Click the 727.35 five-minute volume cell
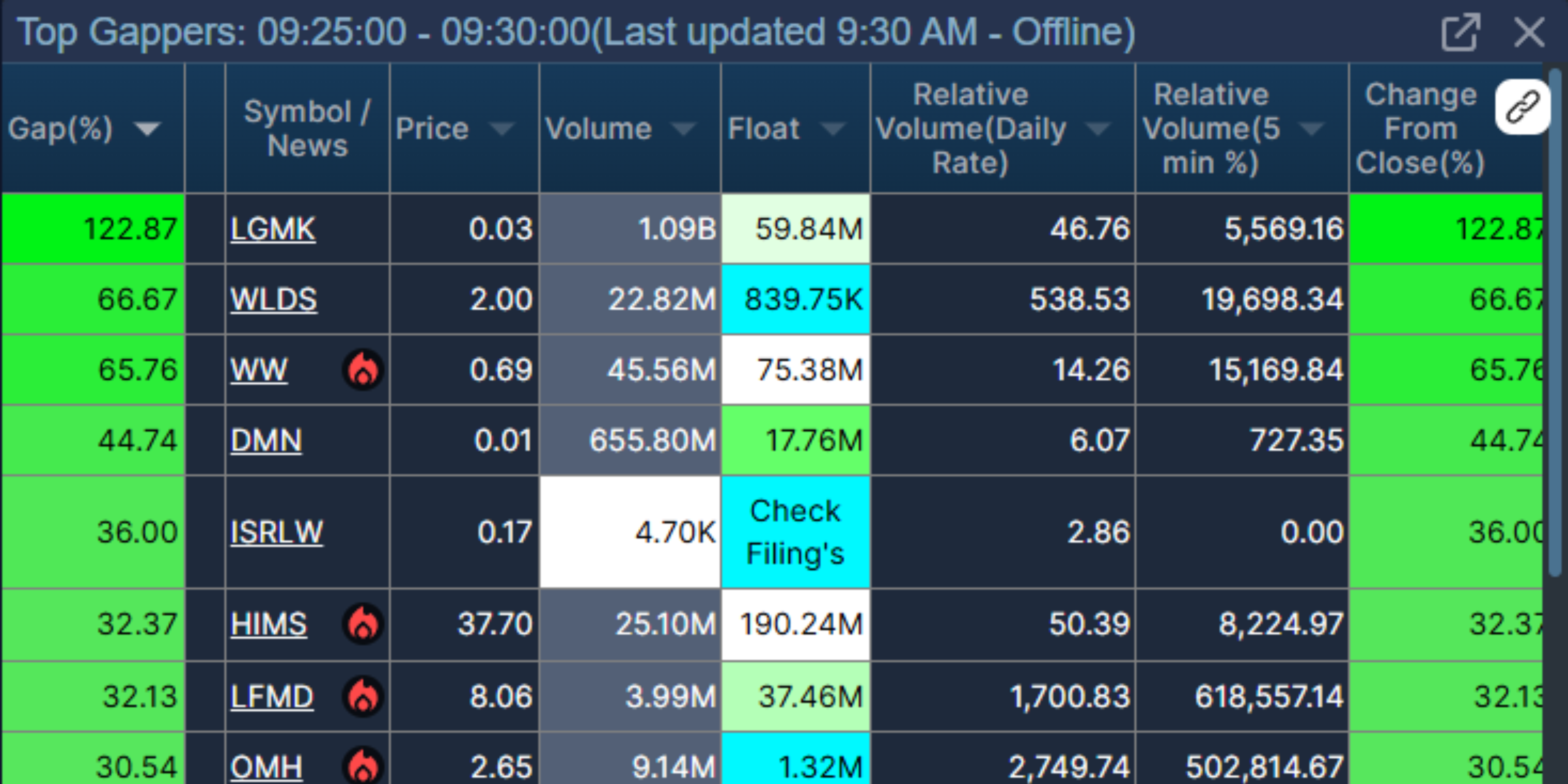The width and height of the screenshot is (1568, 784). [1242, 440]
